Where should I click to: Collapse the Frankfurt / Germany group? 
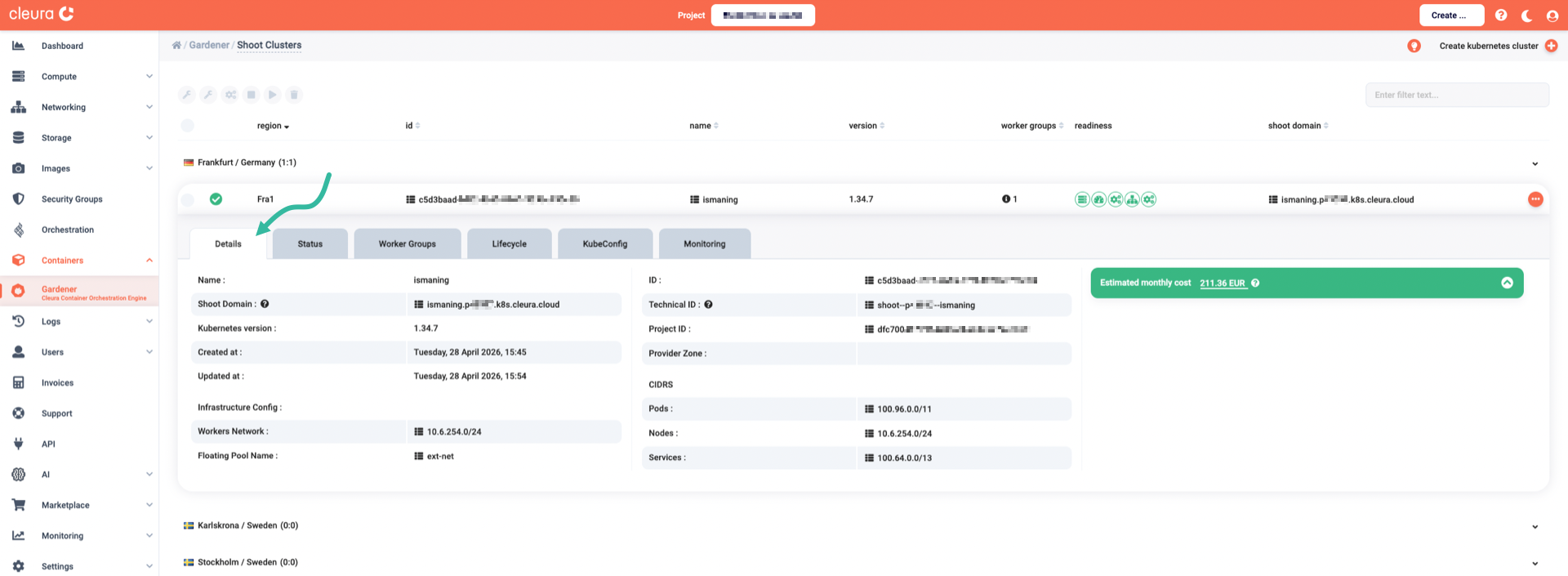tap(1535, 163)
